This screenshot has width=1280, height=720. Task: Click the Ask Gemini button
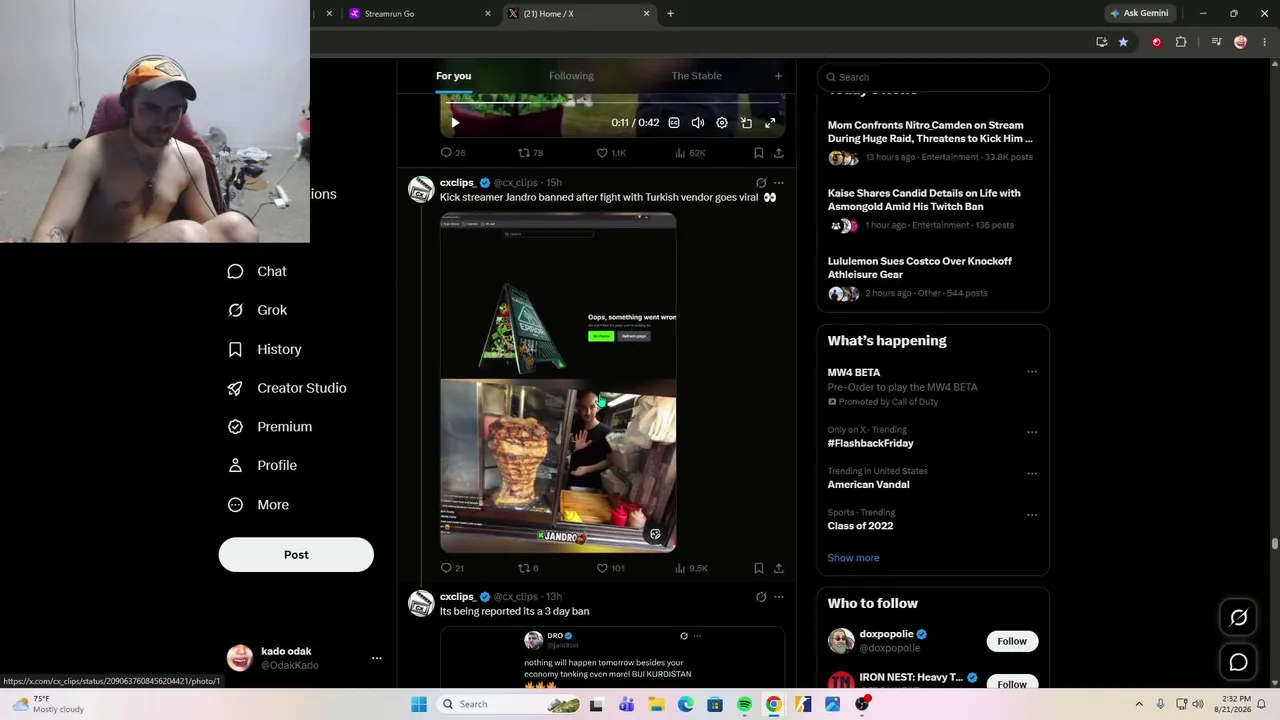pyautogui.click(x=1139, y=14)
